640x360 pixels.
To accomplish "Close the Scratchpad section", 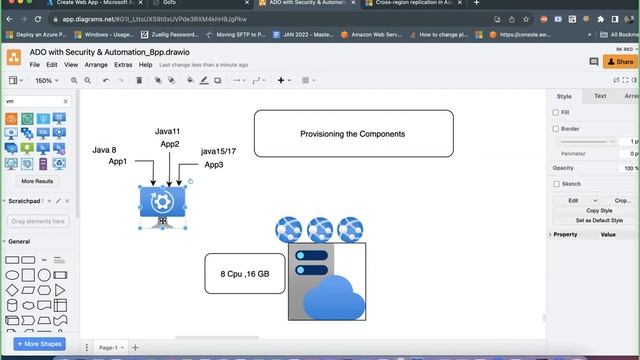I will 67,201.
